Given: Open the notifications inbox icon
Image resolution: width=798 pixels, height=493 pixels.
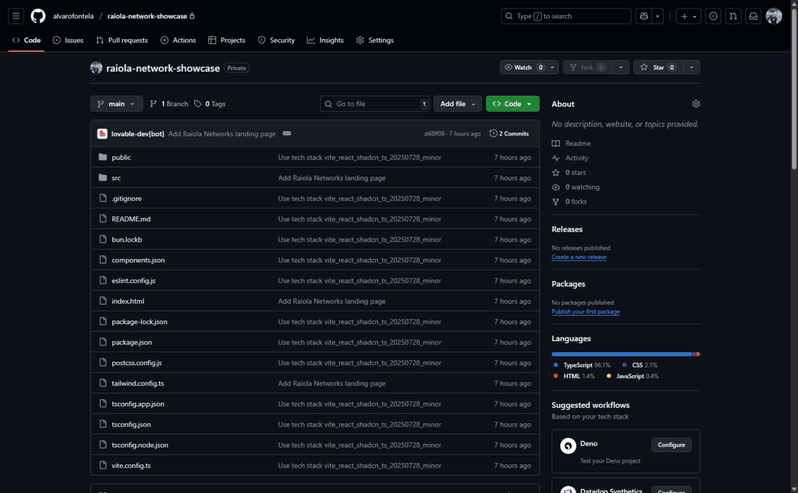Looking at the screenshot, I should tap(753, 16).
